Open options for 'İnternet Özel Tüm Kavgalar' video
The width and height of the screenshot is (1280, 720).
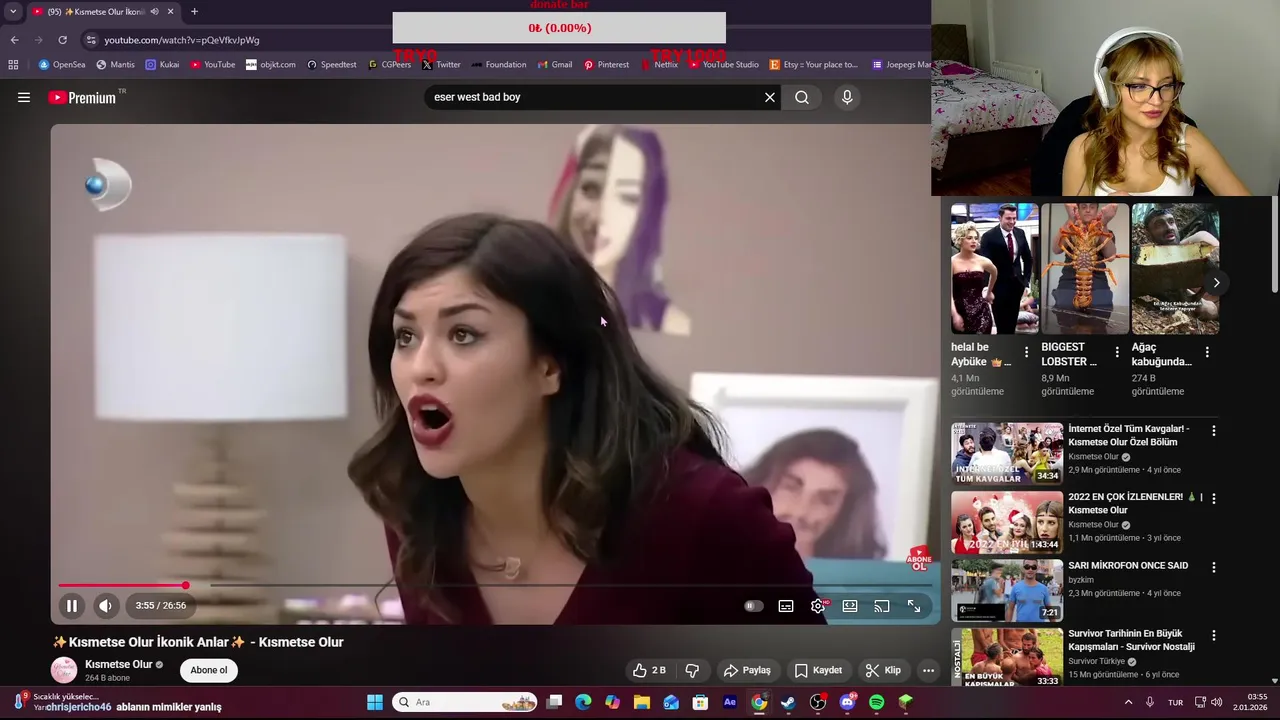pyautogui.click(x=1214, y=431)
